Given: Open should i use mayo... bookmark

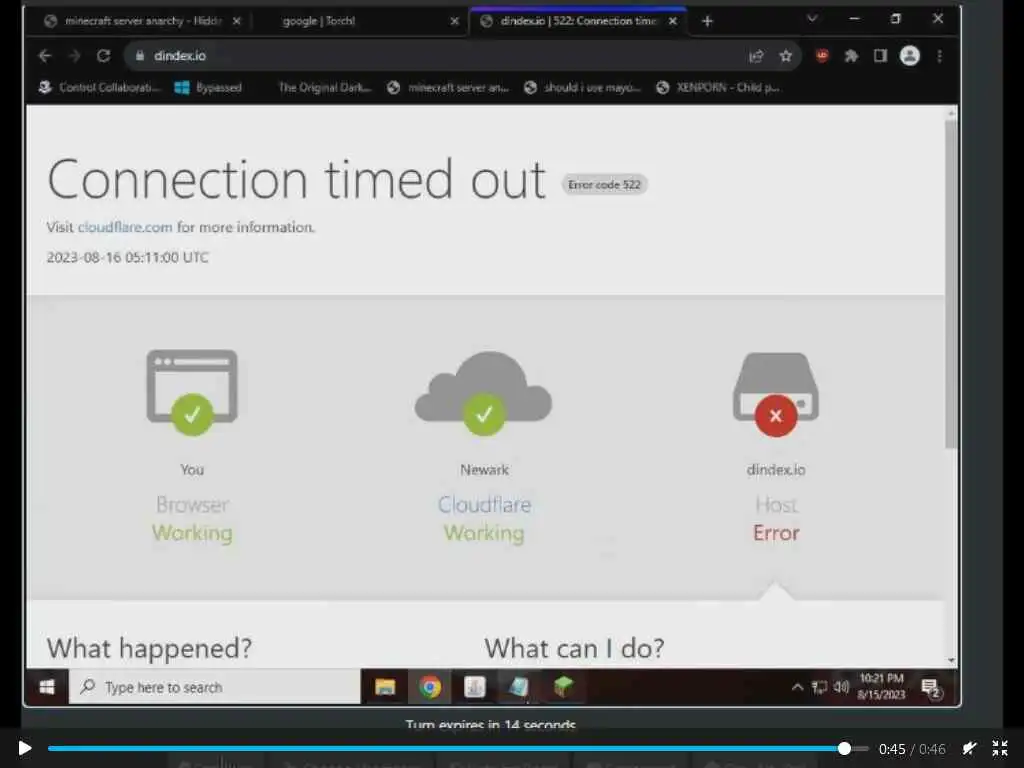Looking at the screenshot, I should pyautogui.click(x=583, y=87).
